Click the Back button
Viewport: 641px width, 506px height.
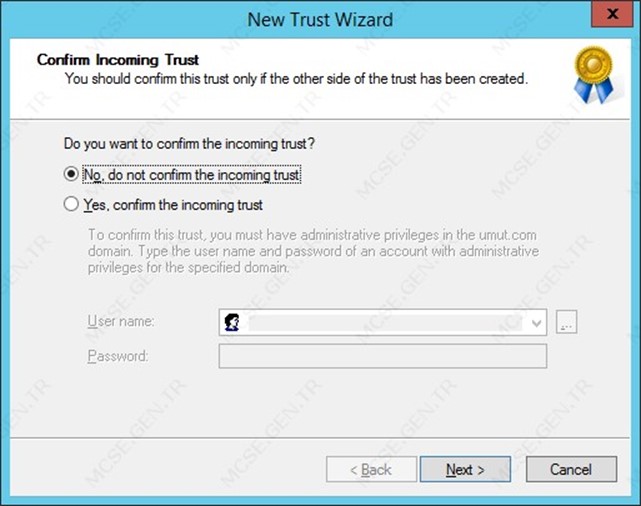pyautogui.click(x=371, y=469)
